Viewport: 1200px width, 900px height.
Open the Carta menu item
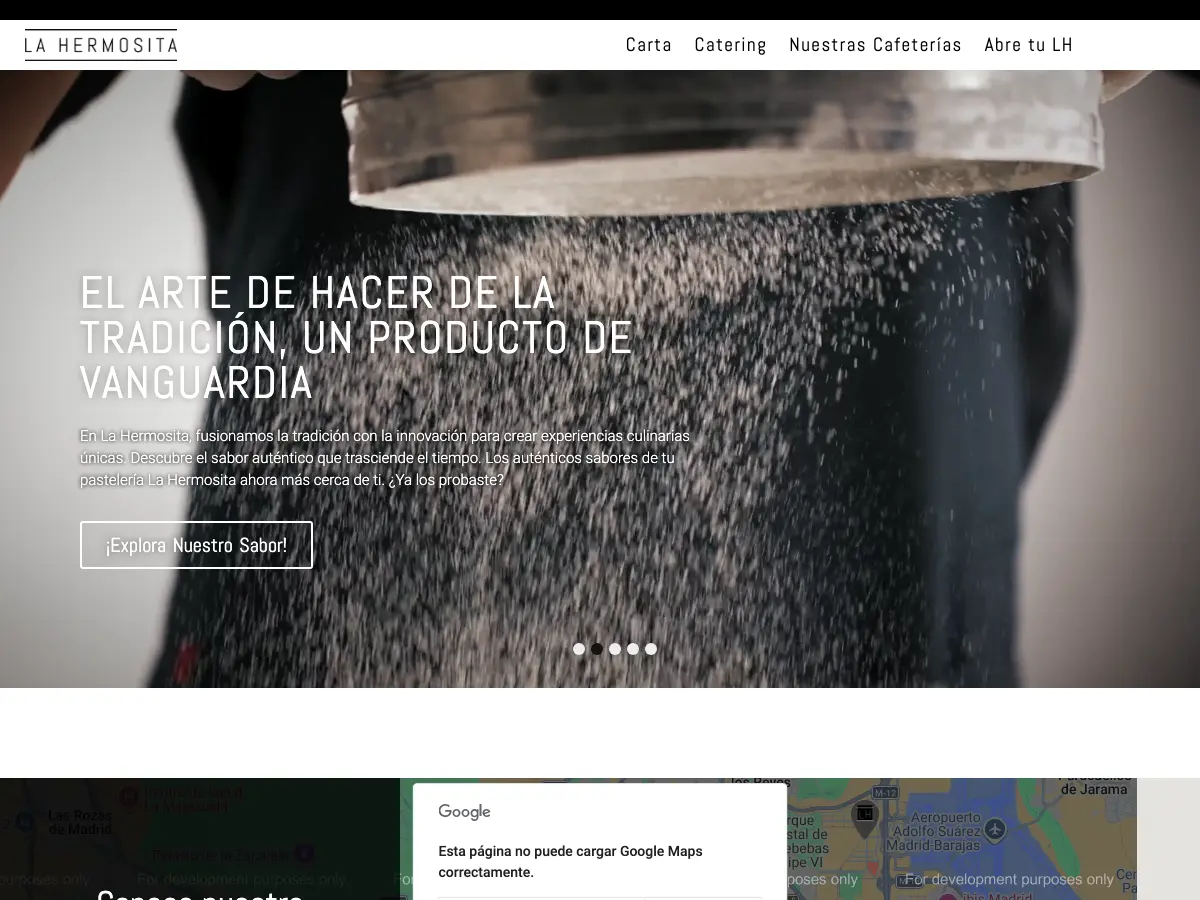[649, 45]
